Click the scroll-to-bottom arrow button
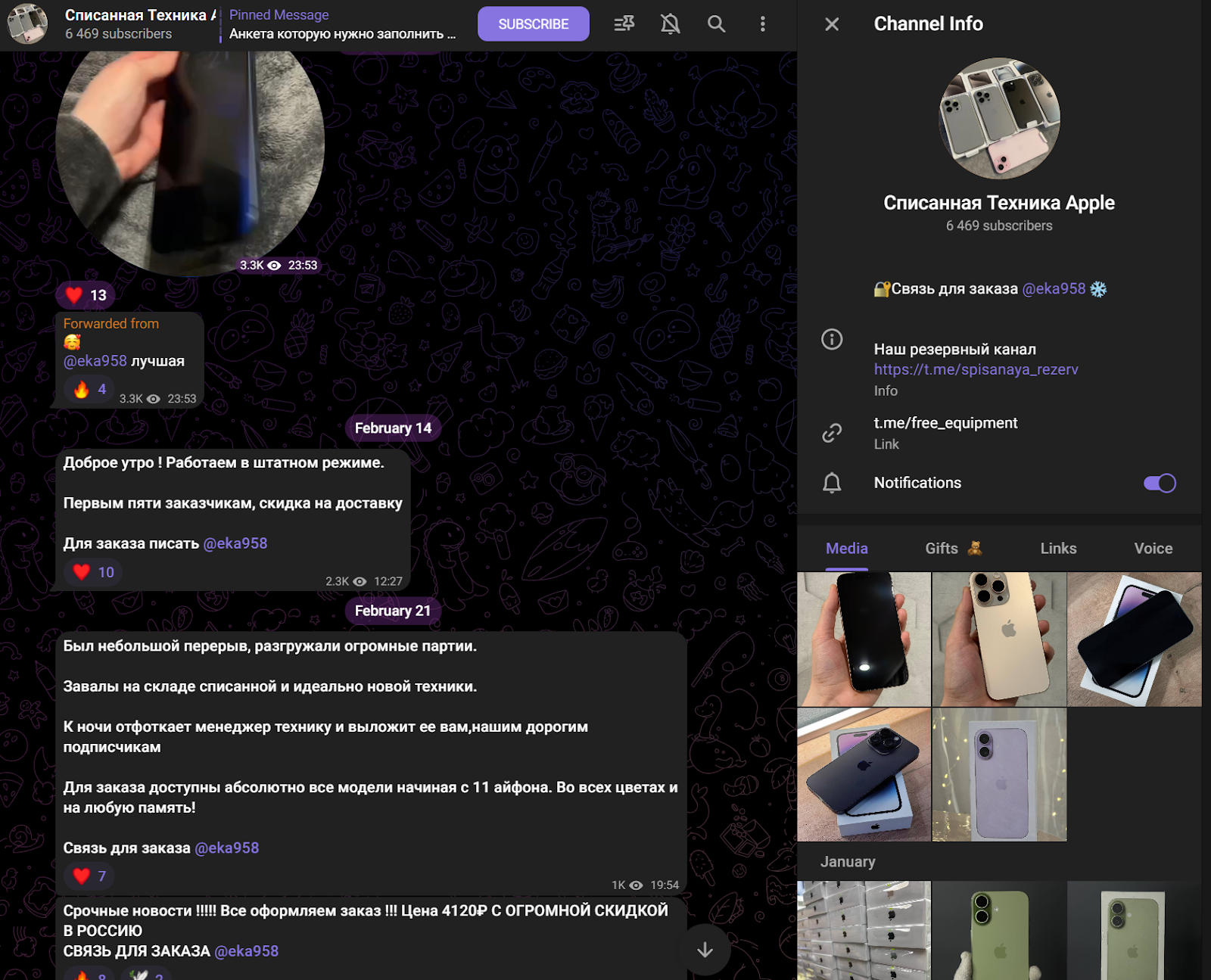Viewport: 1211px width, 980px height. pos(705,950)
